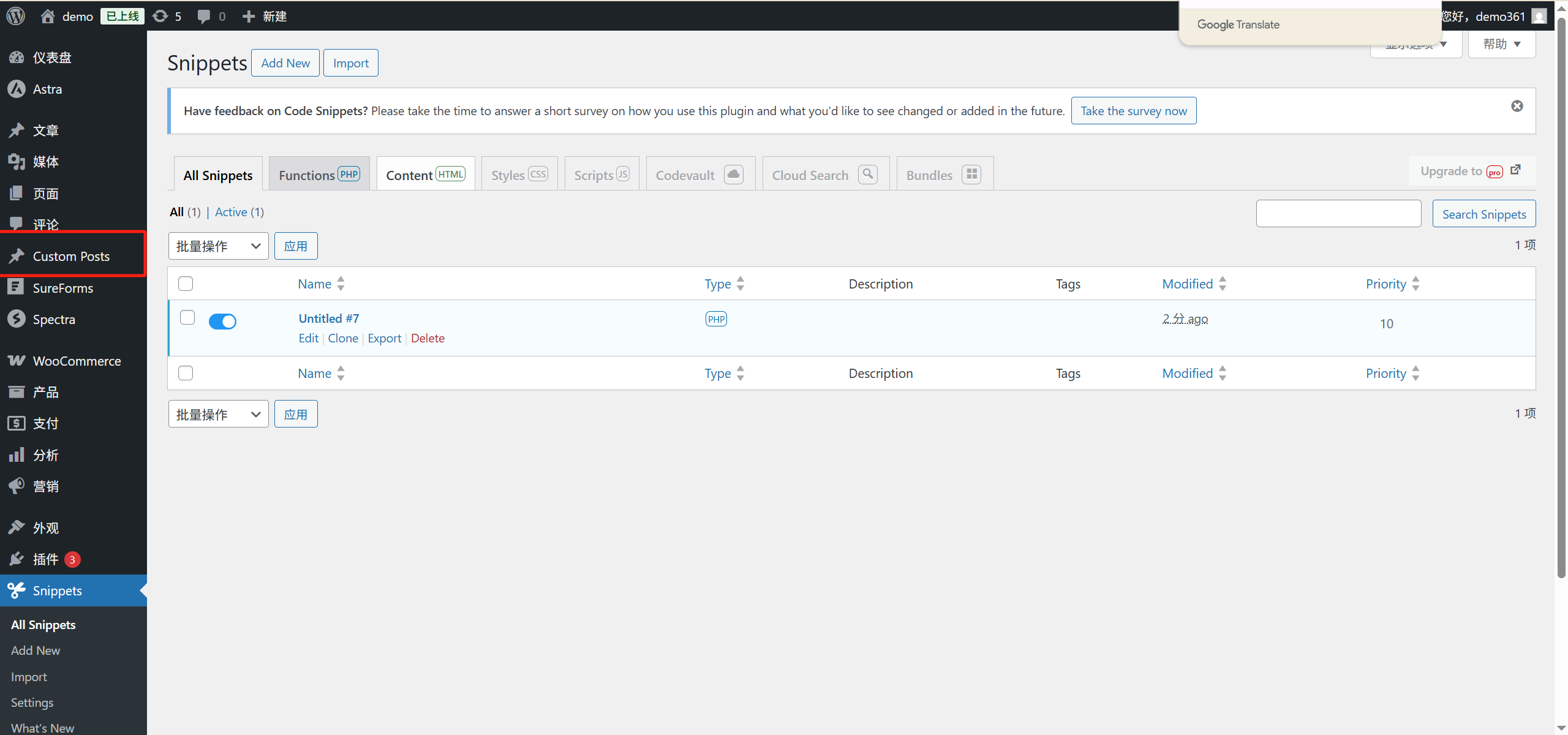Open the WooCommerce sidebar icon

17,361
